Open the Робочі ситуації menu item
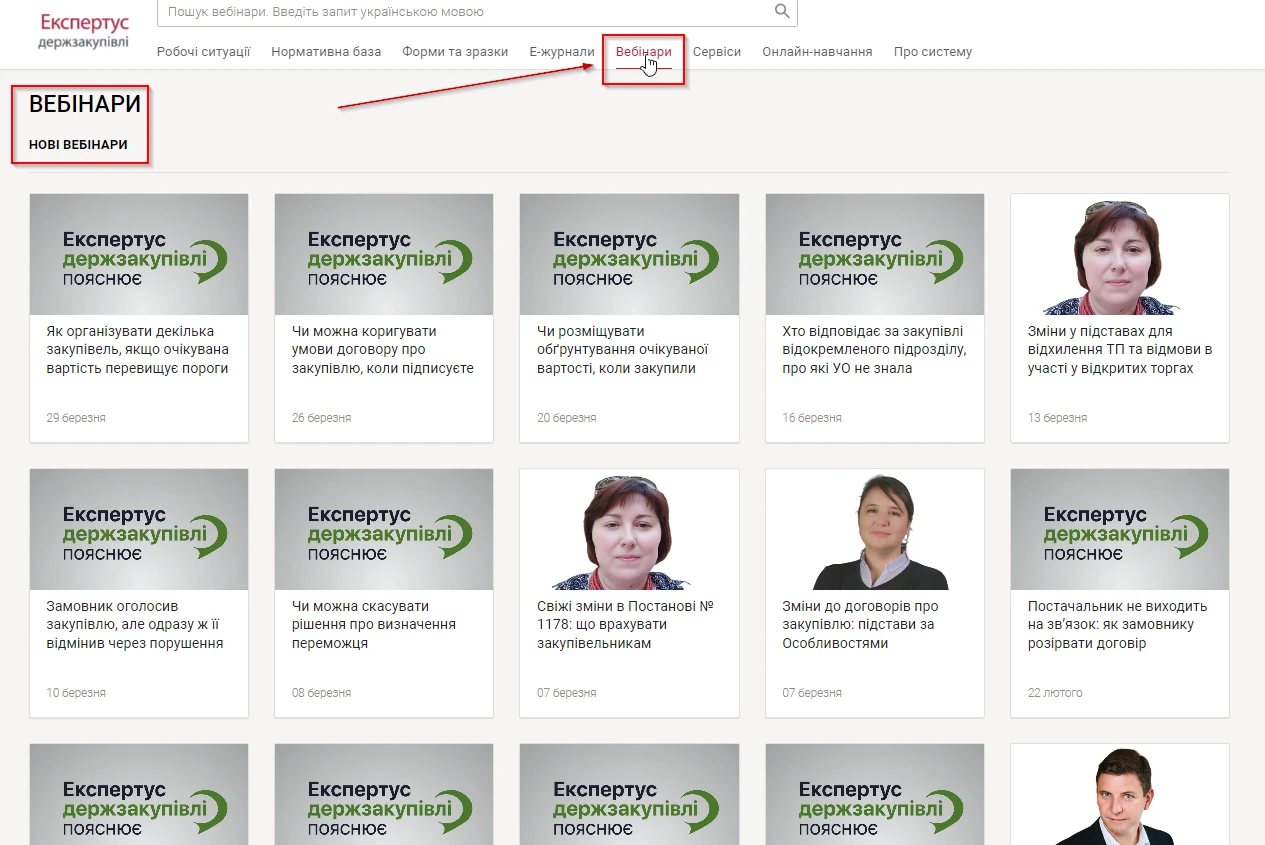Viewport: 1265px width, 845px height. click(x=203, y=52)
